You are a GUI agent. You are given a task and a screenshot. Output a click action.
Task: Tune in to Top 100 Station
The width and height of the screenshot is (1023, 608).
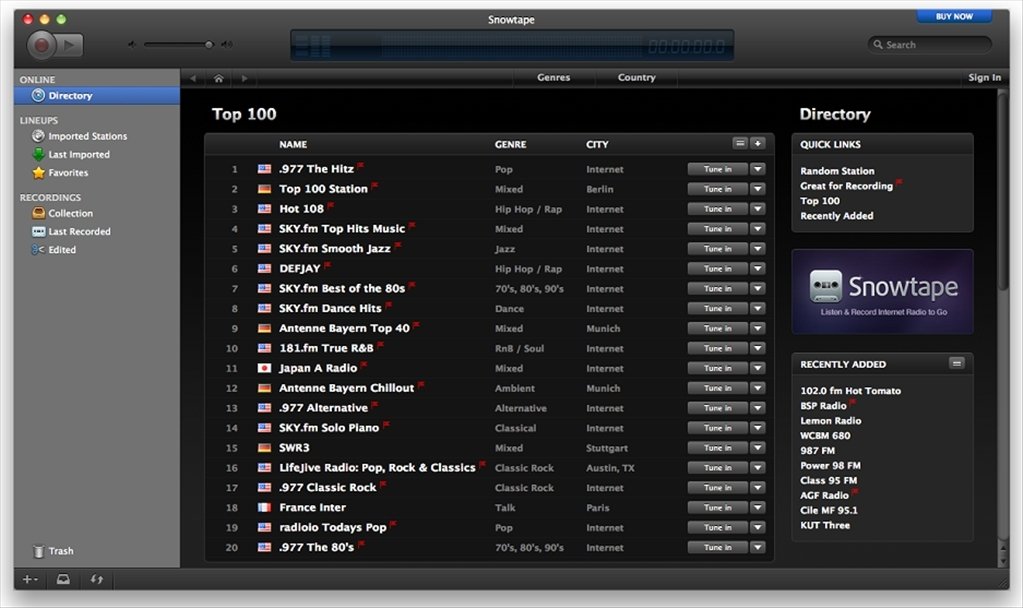click(718, 189)
